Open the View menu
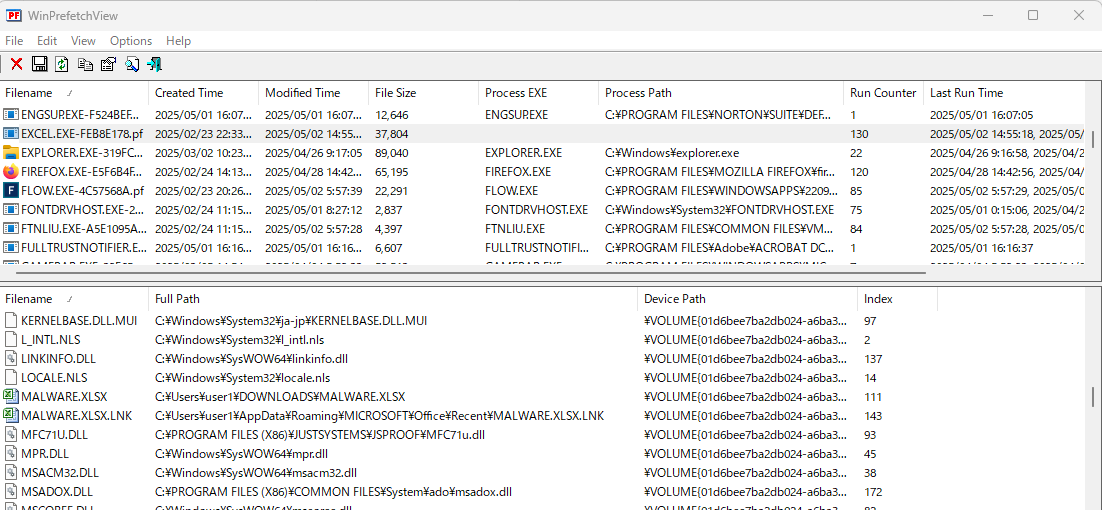Screen dimensions: 1102x510 click(x=83, y=41)
